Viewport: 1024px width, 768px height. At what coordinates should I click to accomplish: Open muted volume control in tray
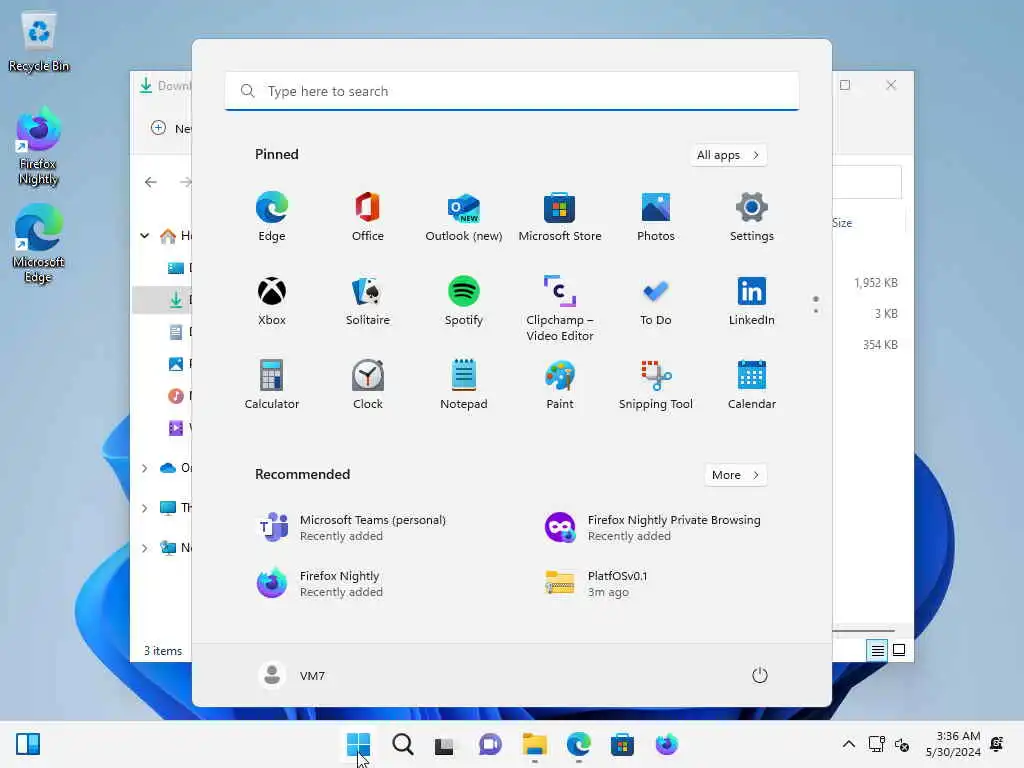[x=902, y=744]
